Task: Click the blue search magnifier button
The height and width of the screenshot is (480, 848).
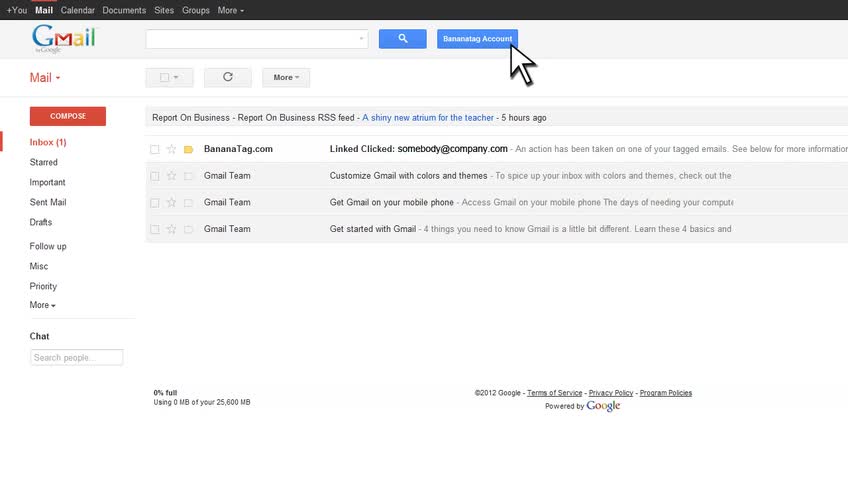Action: 402,39
